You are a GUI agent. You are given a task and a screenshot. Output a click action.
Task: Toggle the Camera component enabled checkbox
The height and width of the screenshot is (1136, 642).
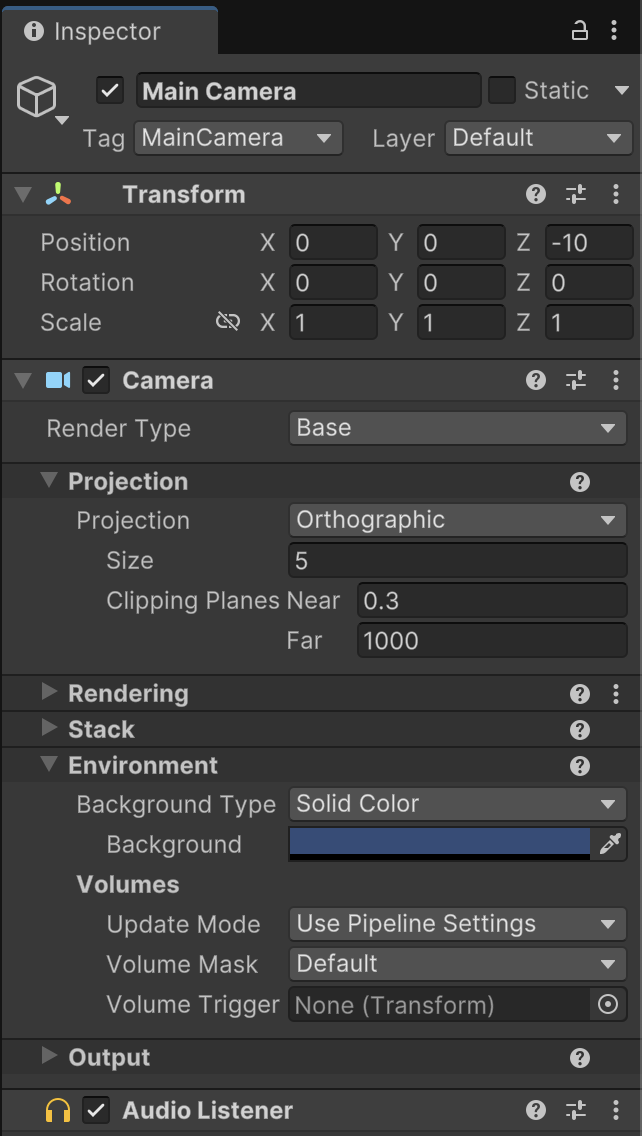pyautogui.click(x=96, y=380)
